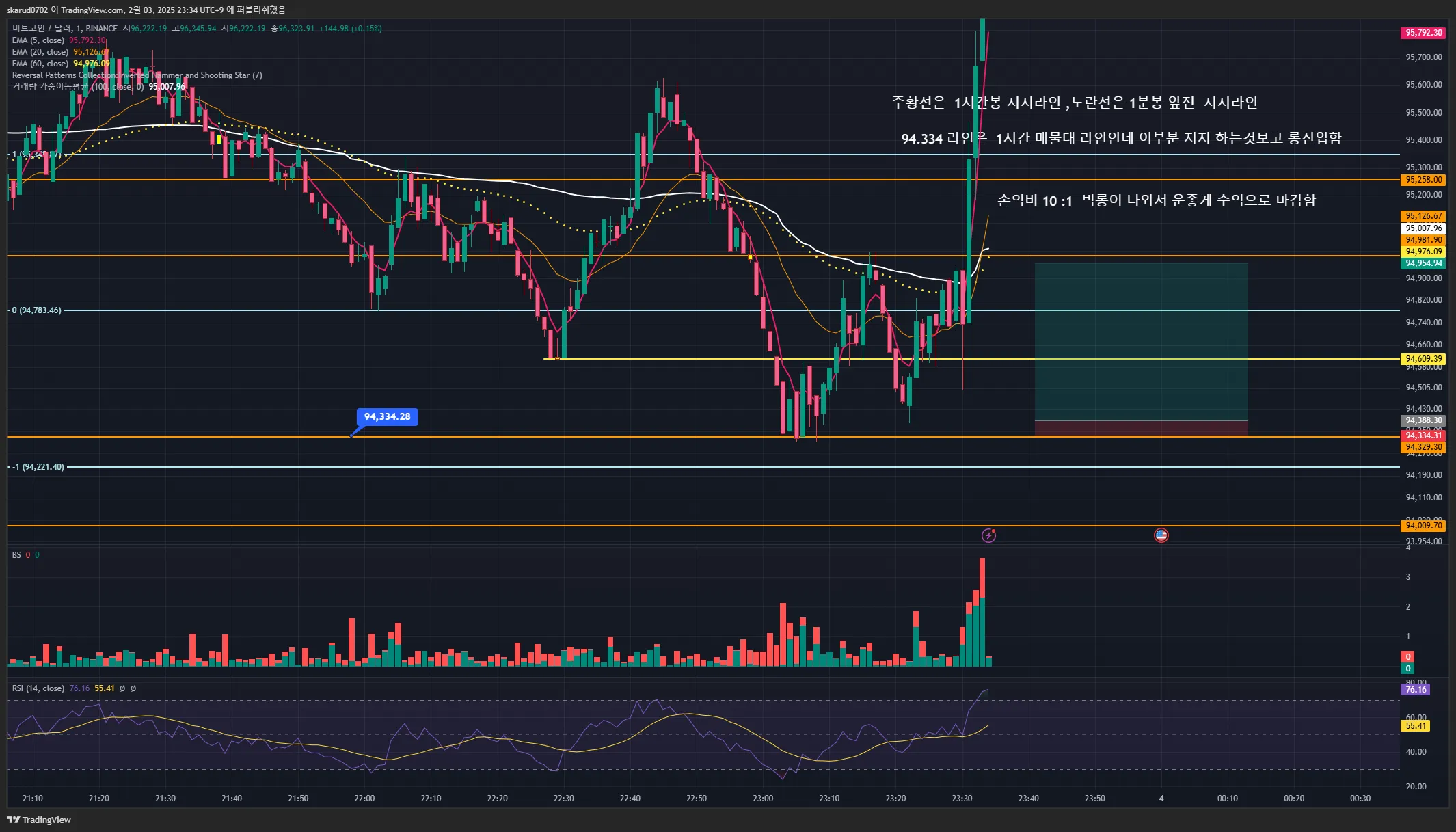The width and height of the screenshot is (1456, 832).
Task: Click the orange 94,009.70 price label
Action: 1423,526
